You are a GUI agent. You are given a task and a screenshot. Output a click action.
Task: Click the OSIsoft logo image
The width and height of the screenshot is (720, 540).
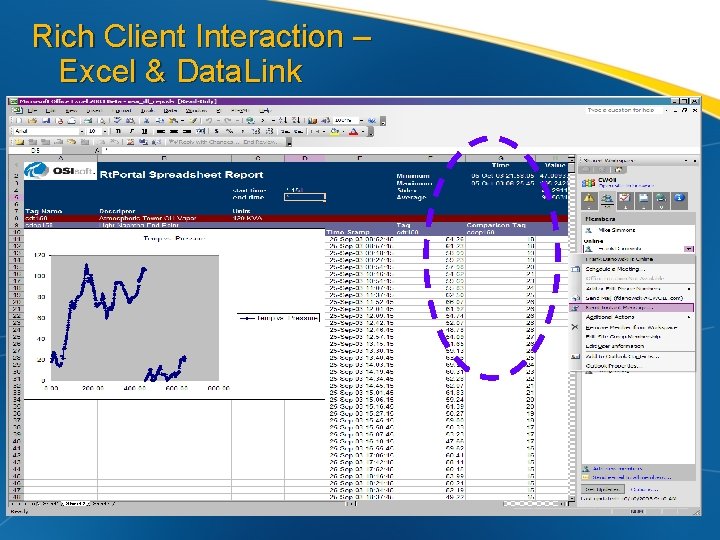(x=60, y=171)
